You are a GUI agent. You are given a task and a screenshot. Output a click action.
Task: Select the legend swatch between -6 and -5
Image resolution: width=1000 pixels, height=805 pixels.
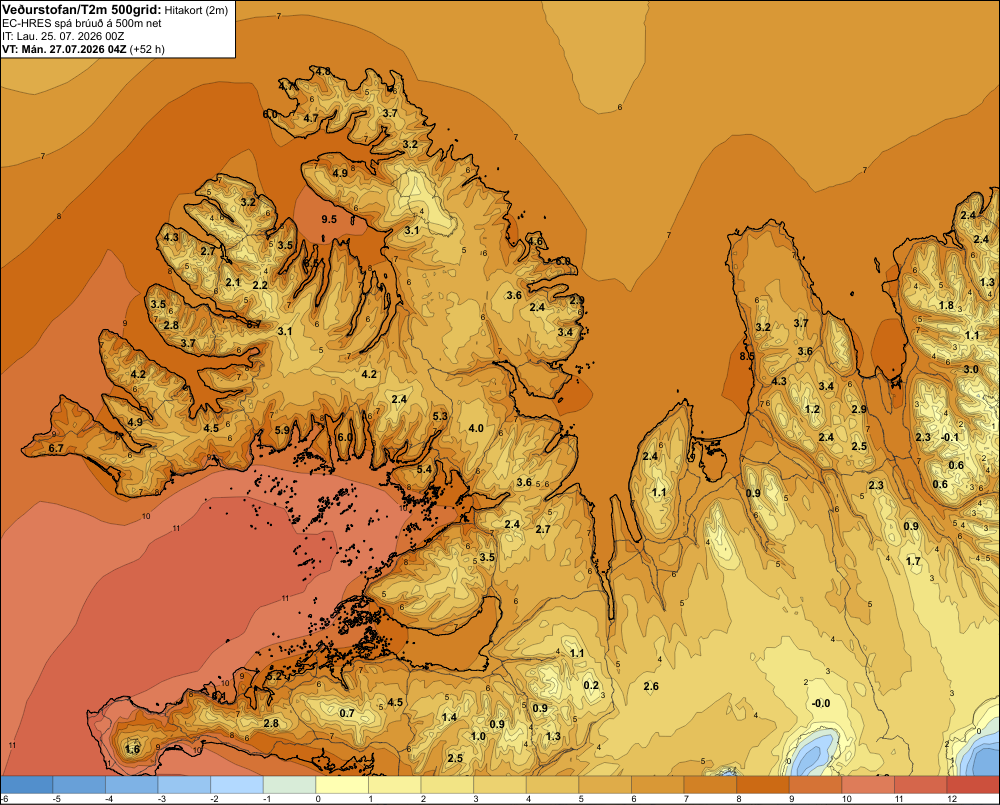tap(27, 784)
